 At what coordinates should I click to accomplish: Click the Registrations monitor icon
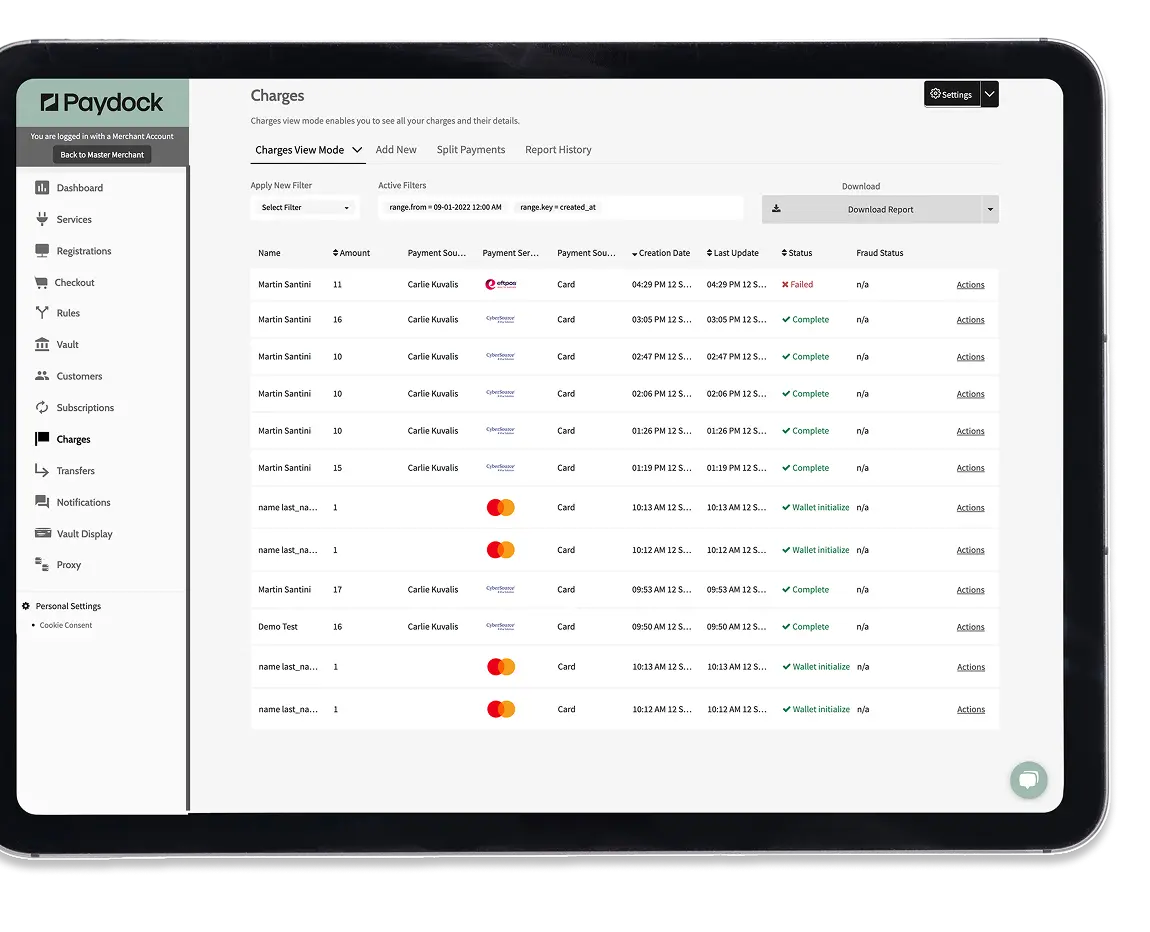pyautogui.click(x=42, y=251)
